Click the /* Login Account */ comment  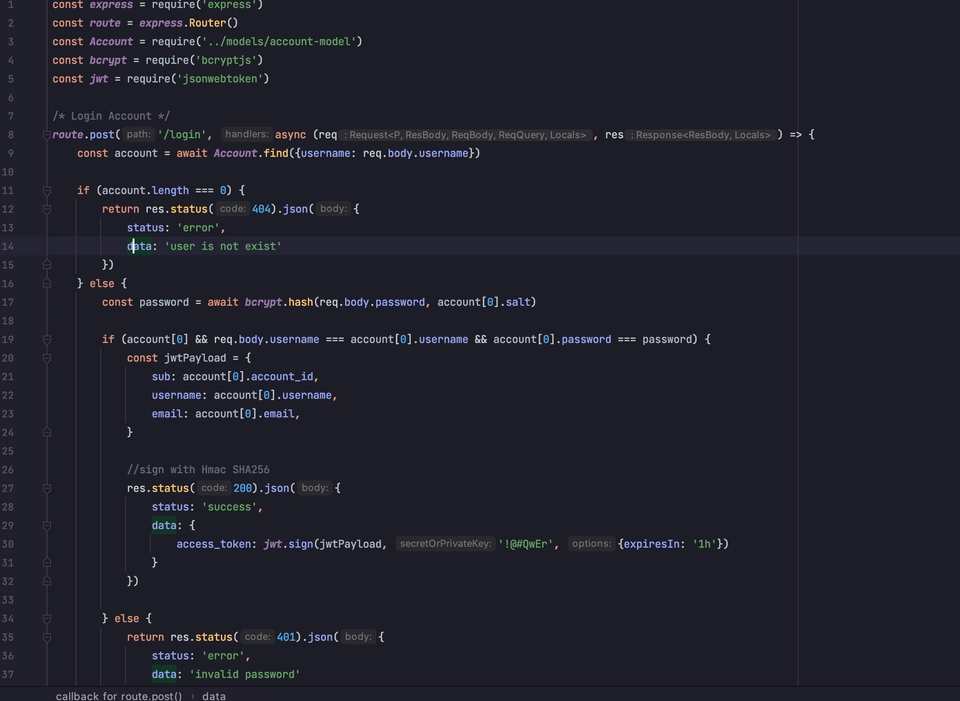point(111,116)
